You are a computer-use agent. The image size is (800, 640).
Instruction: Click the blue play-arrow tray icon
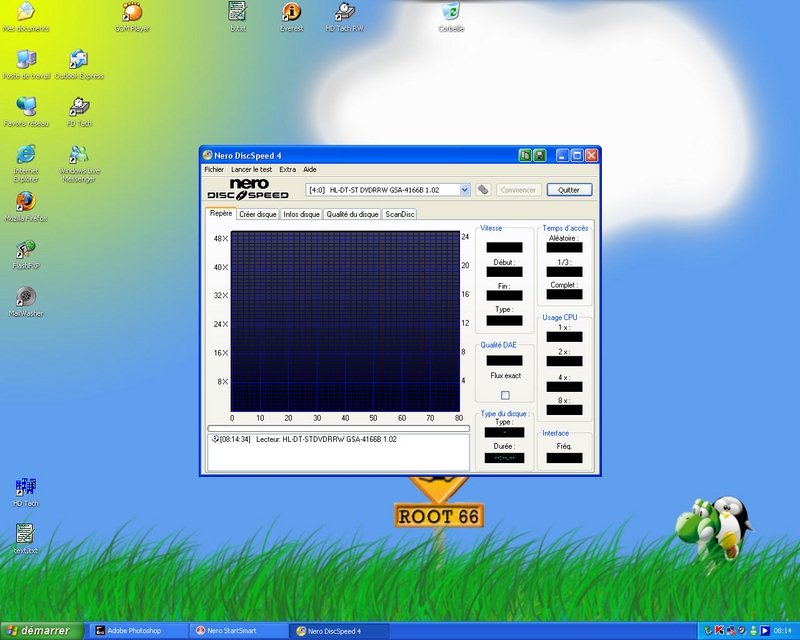pyautogui.click(x=764, y=631)
